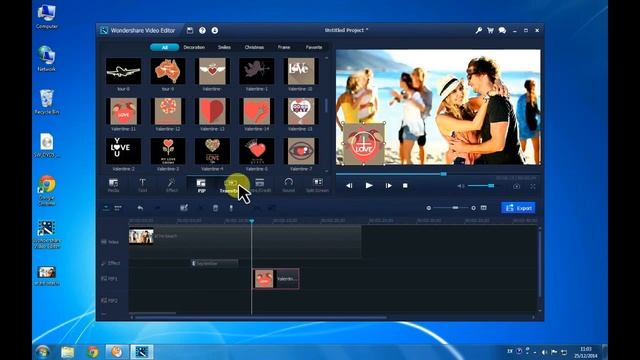
Task: Select the crowned heart Valentine 6 thumbnail
Action: tap(256, 151)
